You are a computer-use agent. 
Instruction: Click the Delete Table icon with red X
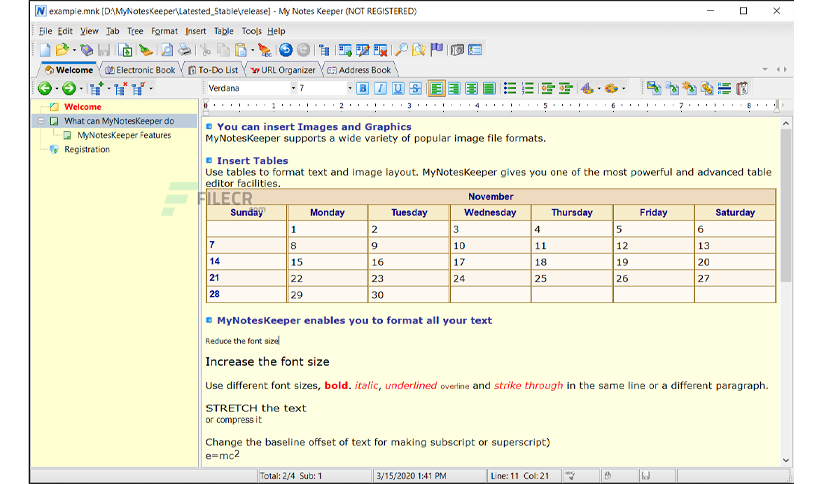click(380, 50)
